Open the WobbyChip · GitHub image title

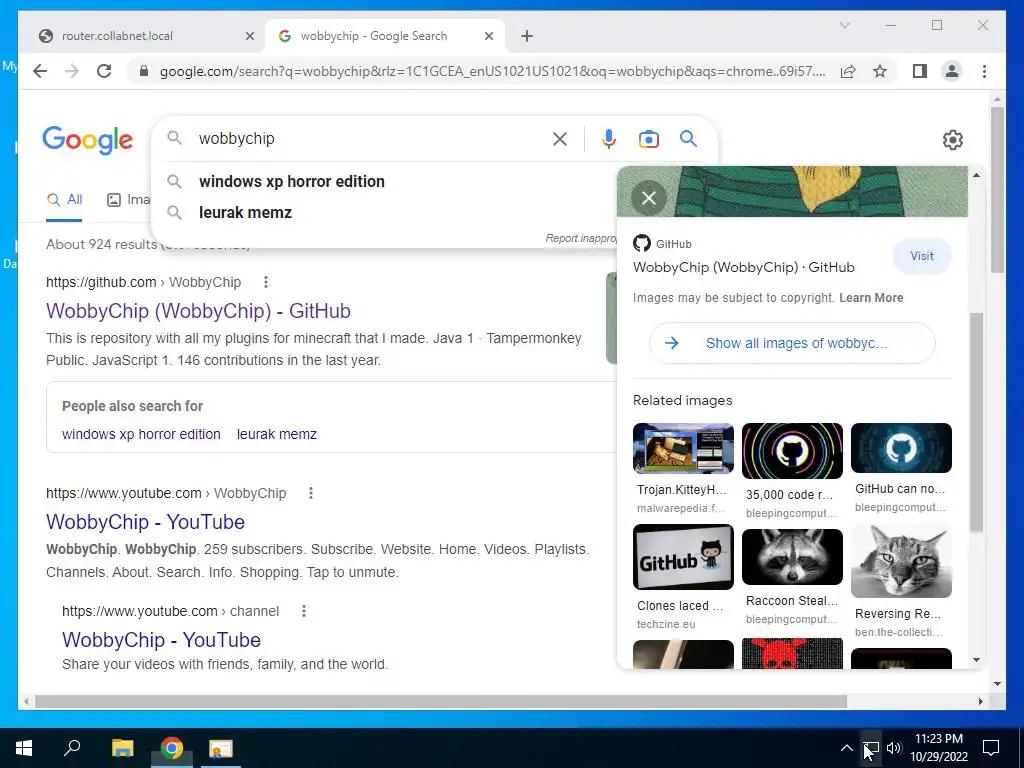(743, 267)
